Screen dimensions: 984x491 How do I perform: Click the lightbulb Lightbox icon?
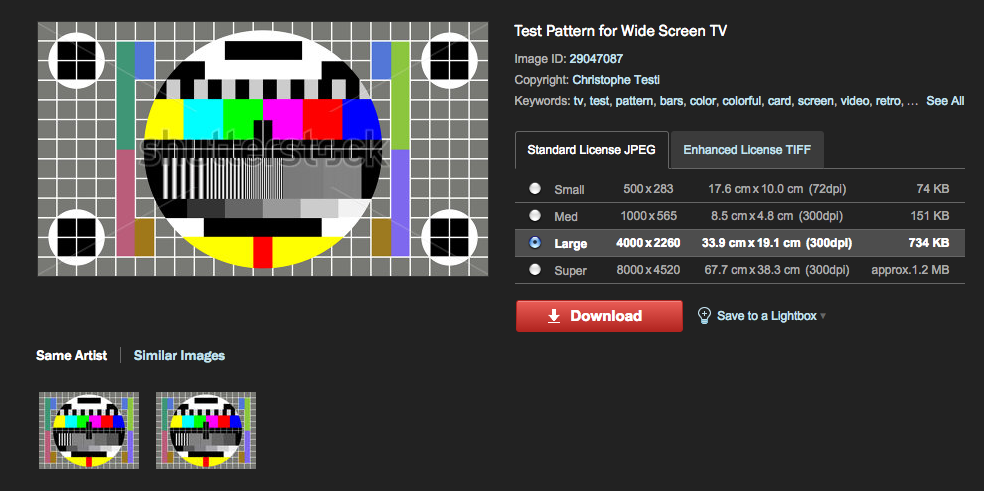(x=705, y=315)
